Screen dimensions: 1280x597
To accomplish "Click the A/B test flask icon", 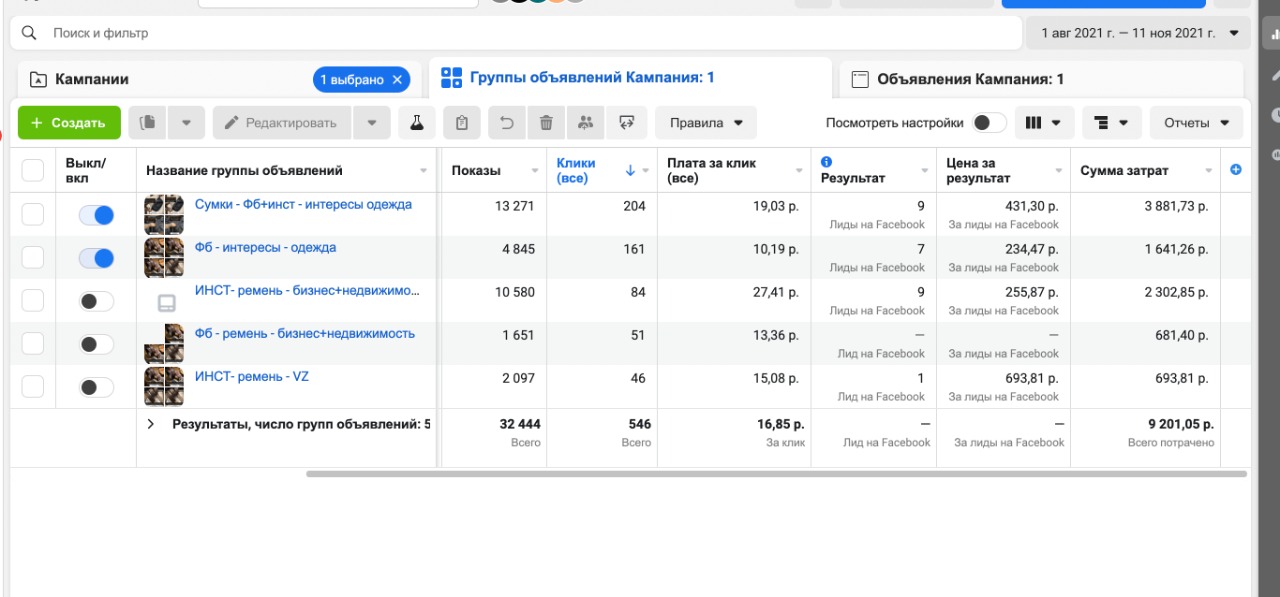I will pyautogui.click(x=416, y=123).
